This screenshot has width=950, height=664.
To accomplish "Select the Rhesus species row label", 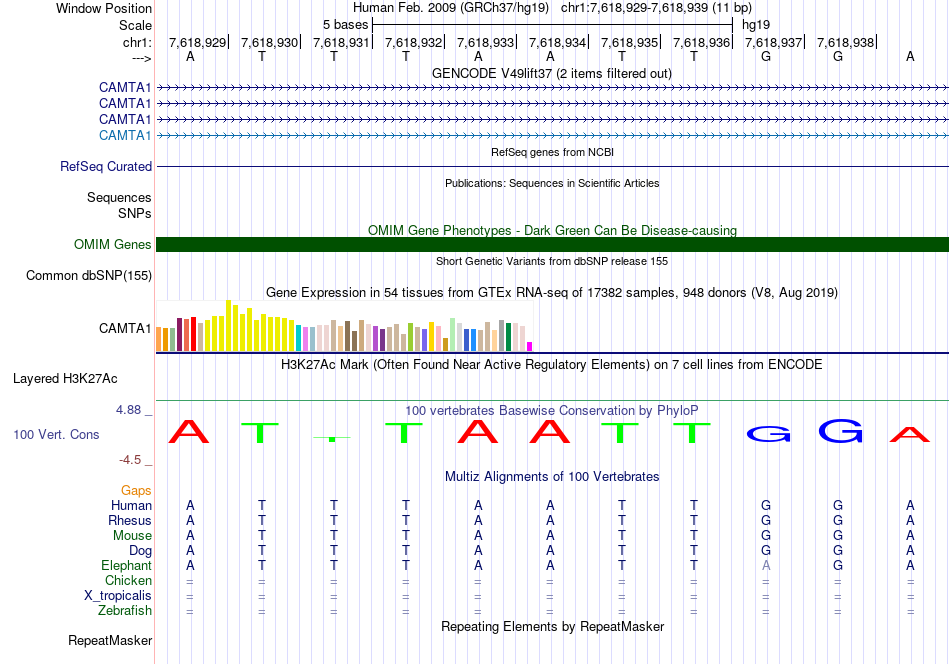I will 130,520.
